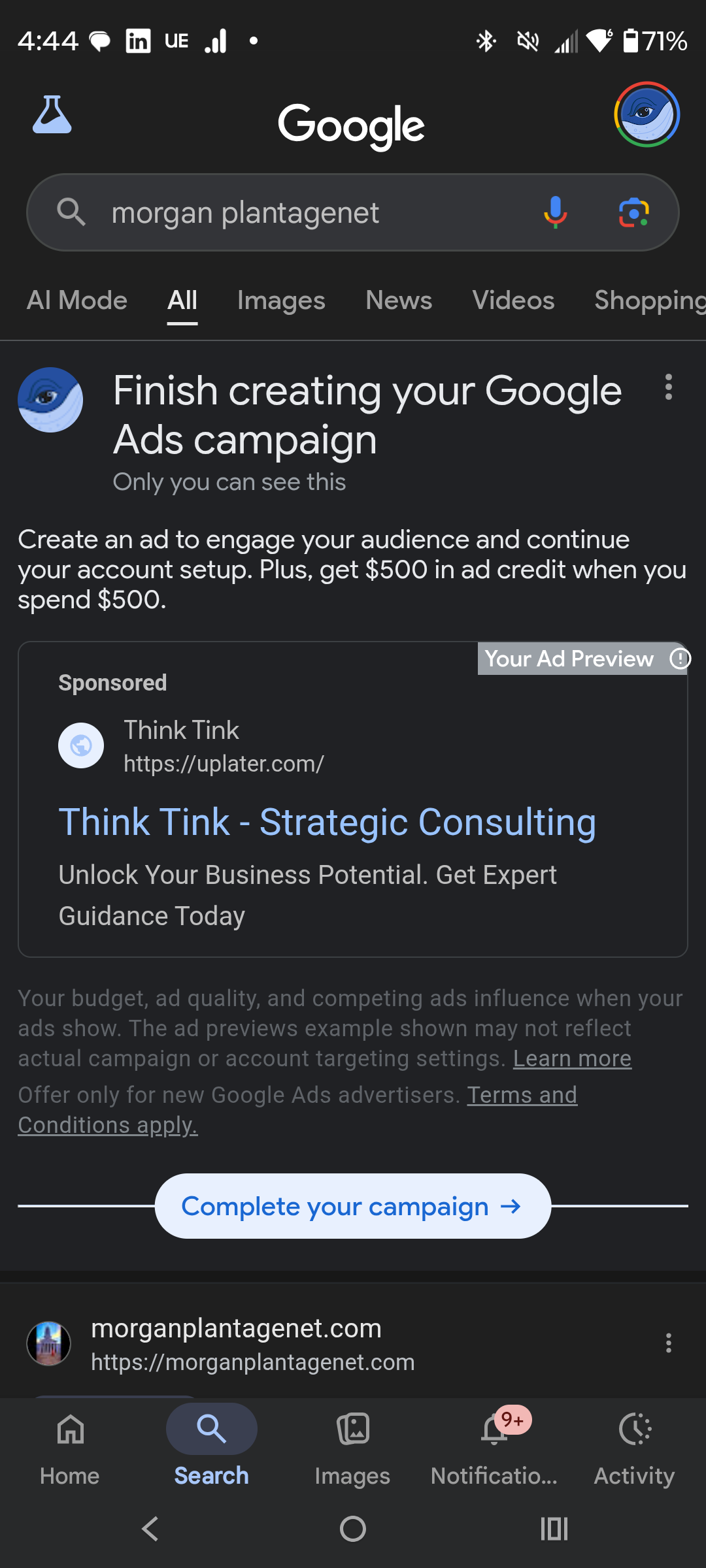The width and height of the screenshot is (706, 1568).
Task: Open more options for morganplantagenet.com result
Action: pos(668,1343)
